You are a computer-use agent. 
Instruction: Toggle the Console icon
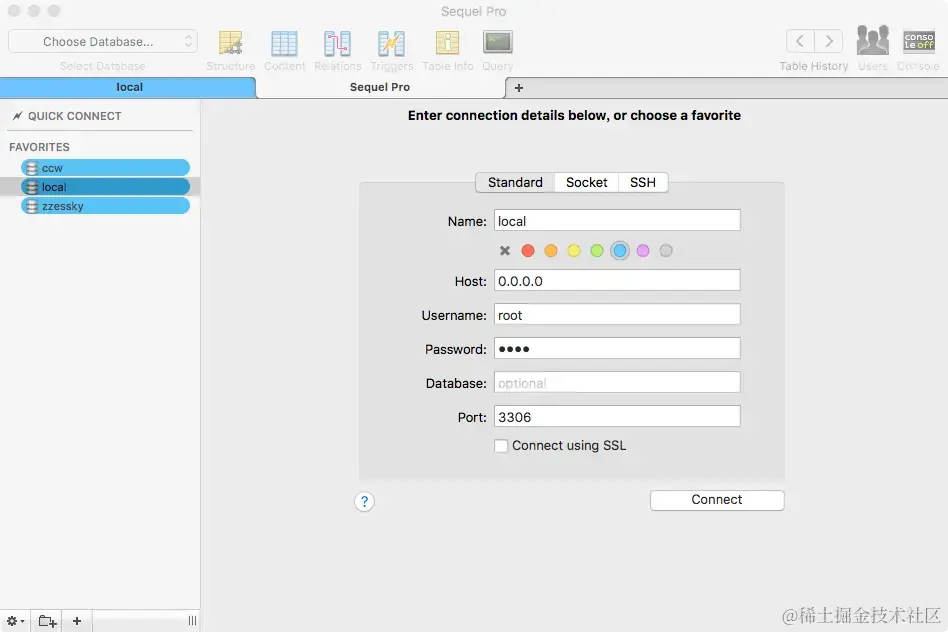coord(919,41)
